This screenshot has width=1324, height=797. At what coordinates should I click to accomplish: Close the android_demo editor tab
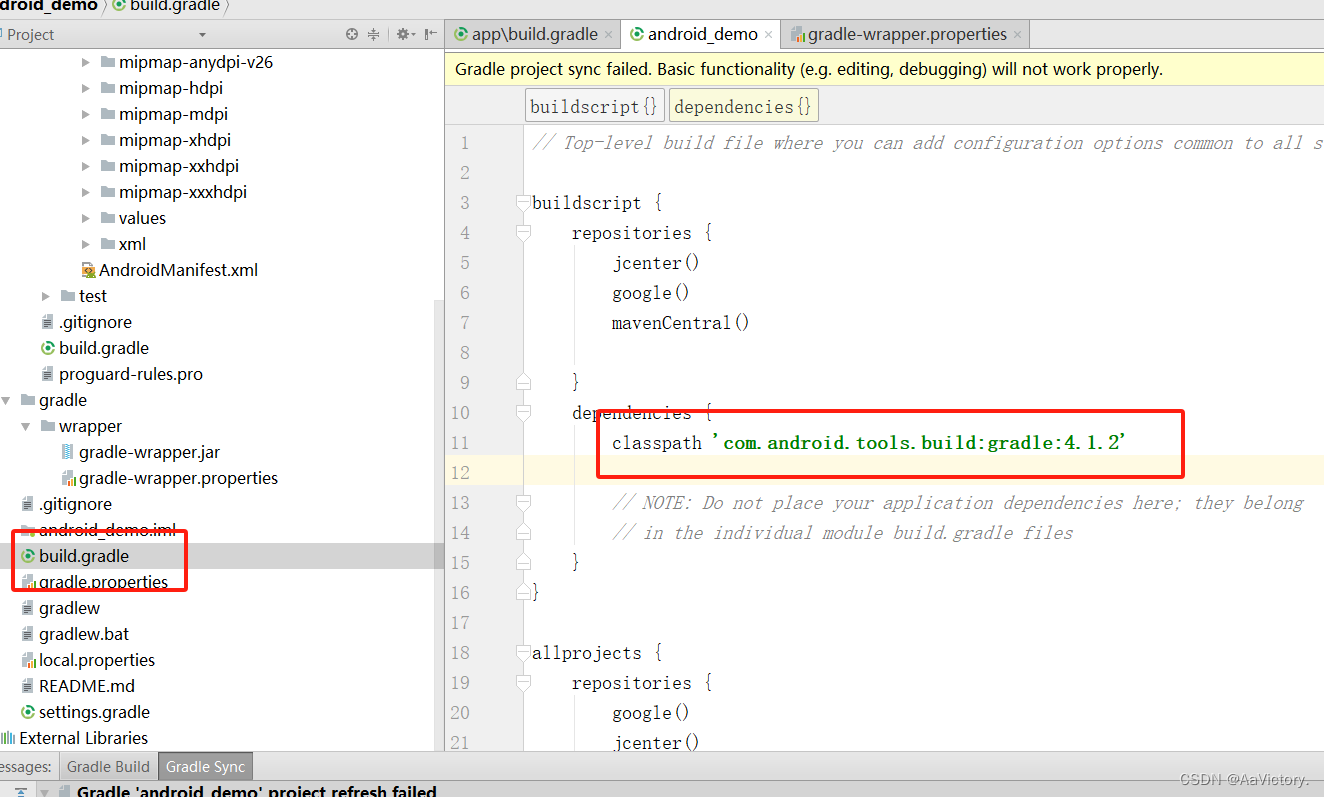click(x=768, y=34)
